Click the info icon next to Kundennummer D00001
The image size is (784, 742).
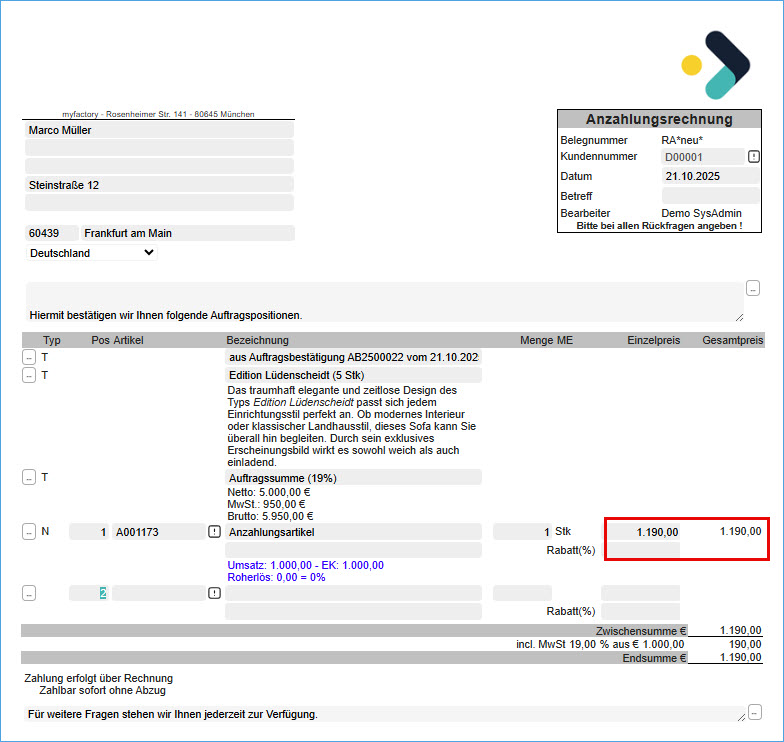[x=754, y=157]
